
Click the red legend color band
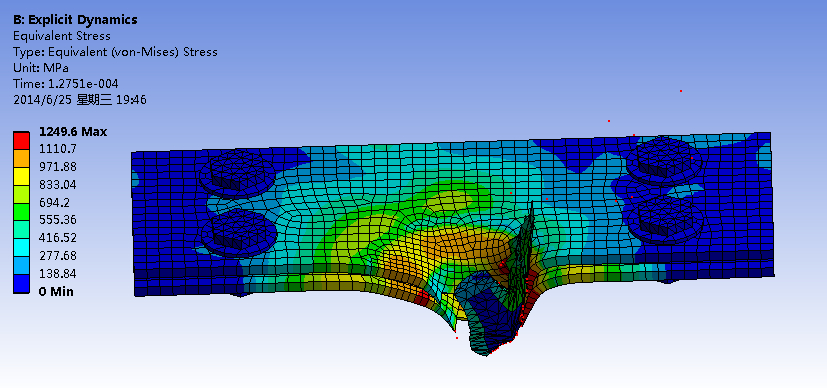[21, 140]
